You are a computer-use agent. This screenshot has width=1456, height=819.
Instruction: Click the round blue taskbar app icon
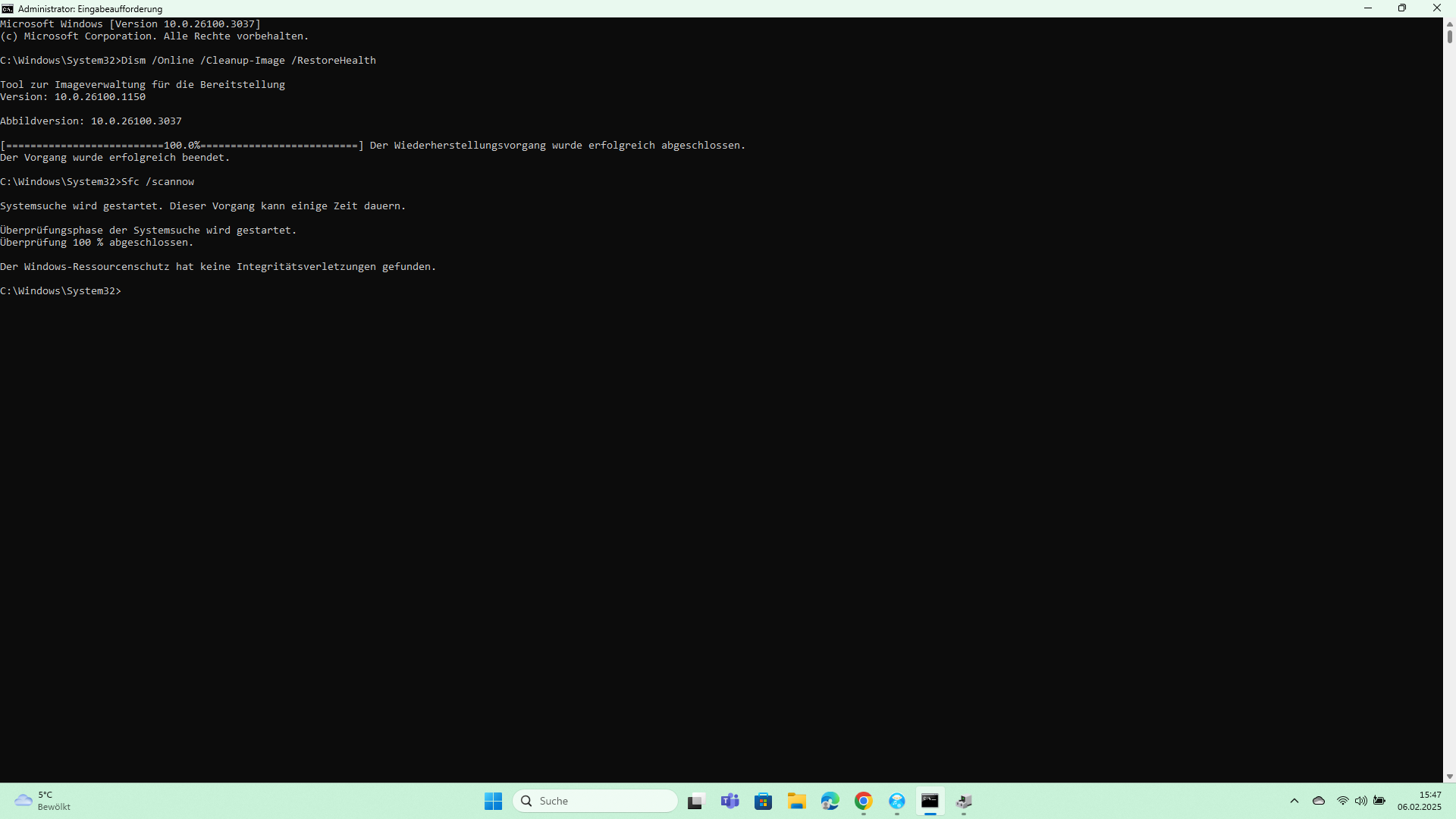896,801
